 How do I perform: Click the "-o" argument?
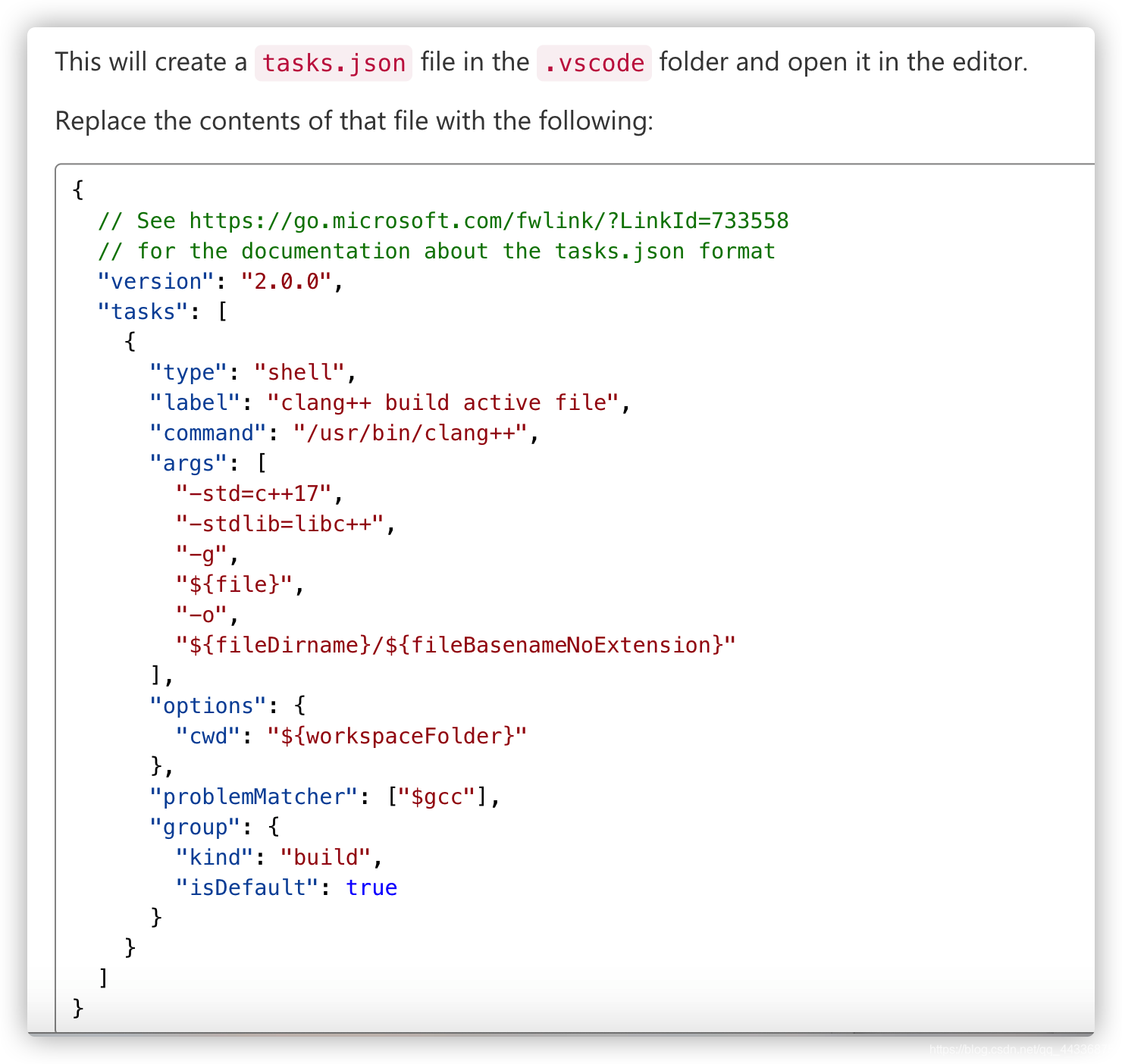(202, 615)
